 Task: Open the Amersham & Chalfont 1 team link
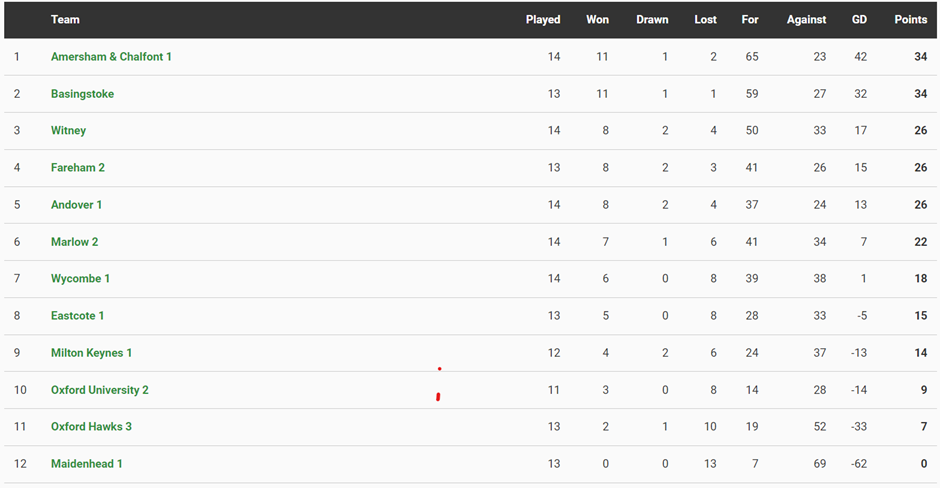[x=111, y=57]
